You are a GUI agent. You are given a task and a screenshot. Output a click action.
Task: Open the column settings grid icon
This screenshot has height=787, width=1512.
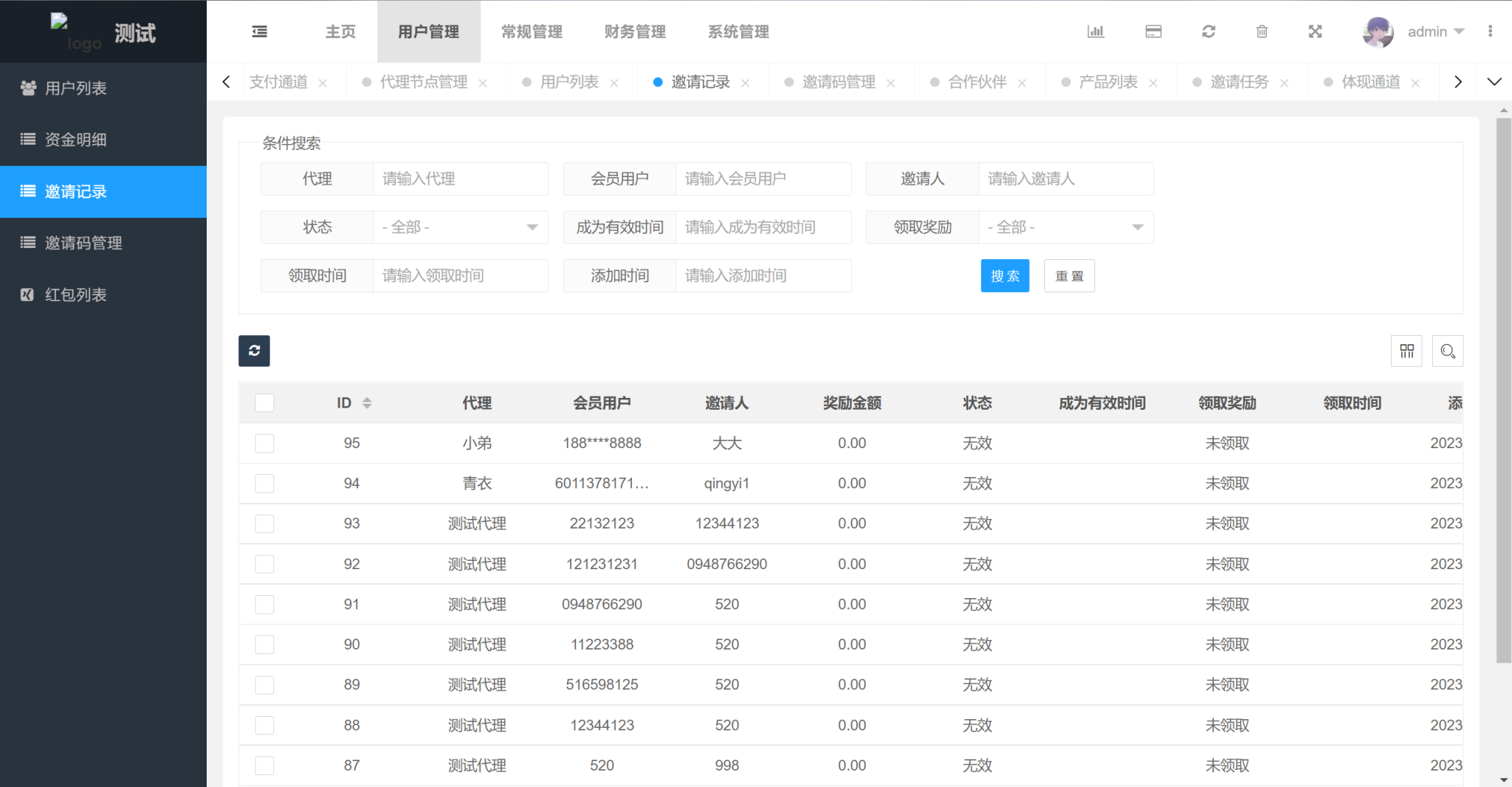pyautogui.click(x=1407, y=351)
